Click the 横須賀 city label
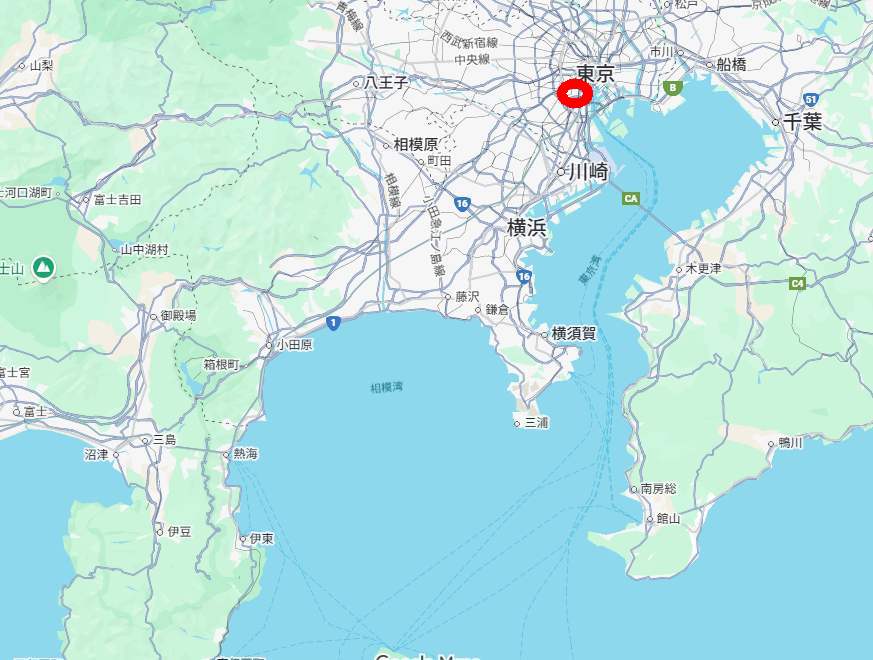This screenshot has width=873, height=660. point(573,334)
